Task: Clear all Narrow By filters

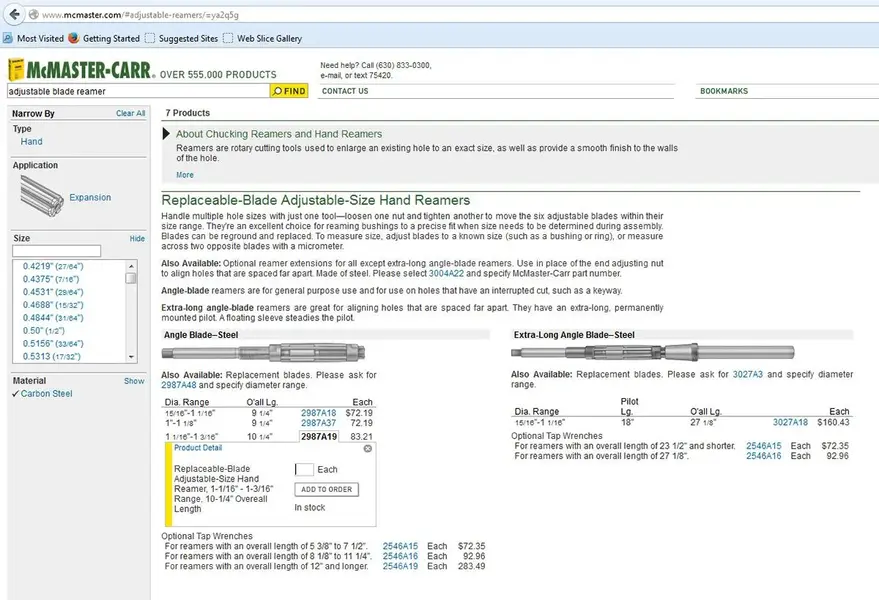Action: pyautogui.click(x=130, y=113)
